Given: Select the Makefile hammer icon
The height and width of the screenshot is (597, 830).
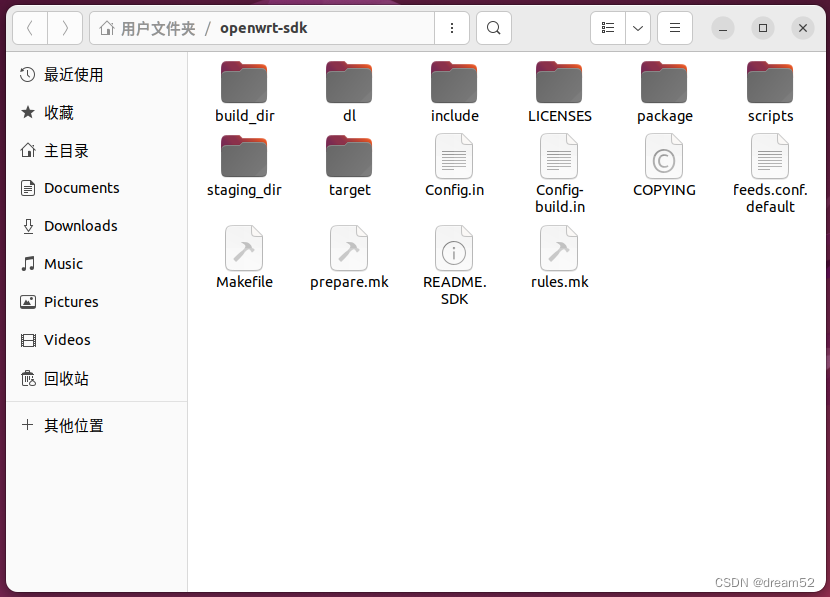Looking at the screenshot, I should click(244, 248).
